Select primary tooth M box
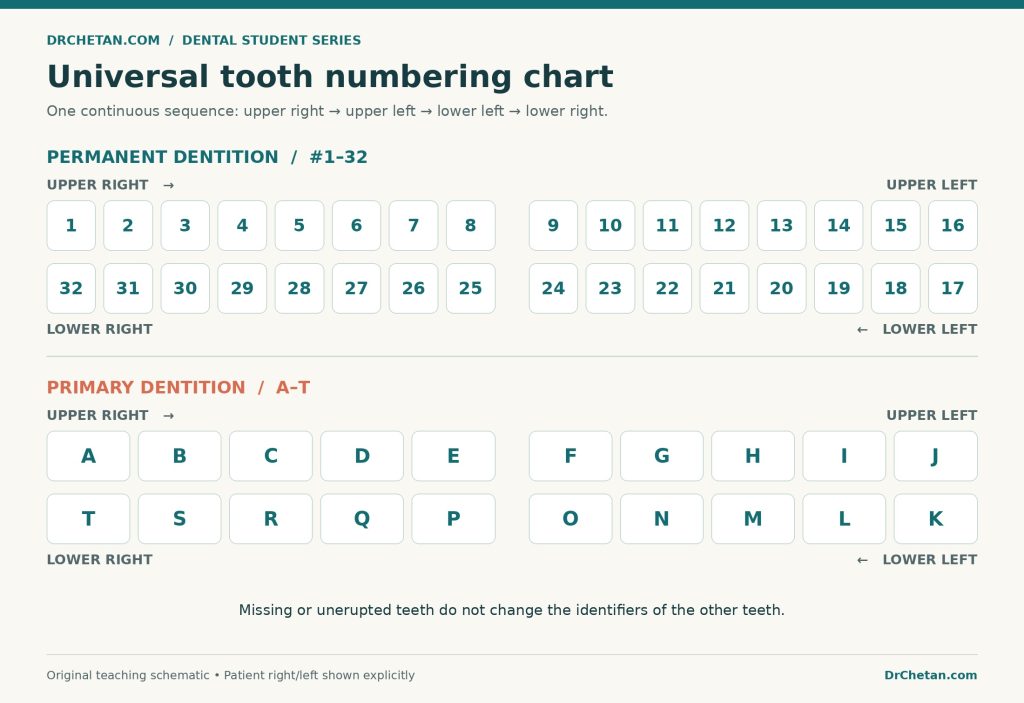Viewport: 1024px width, 703px height. pos(753,519)
